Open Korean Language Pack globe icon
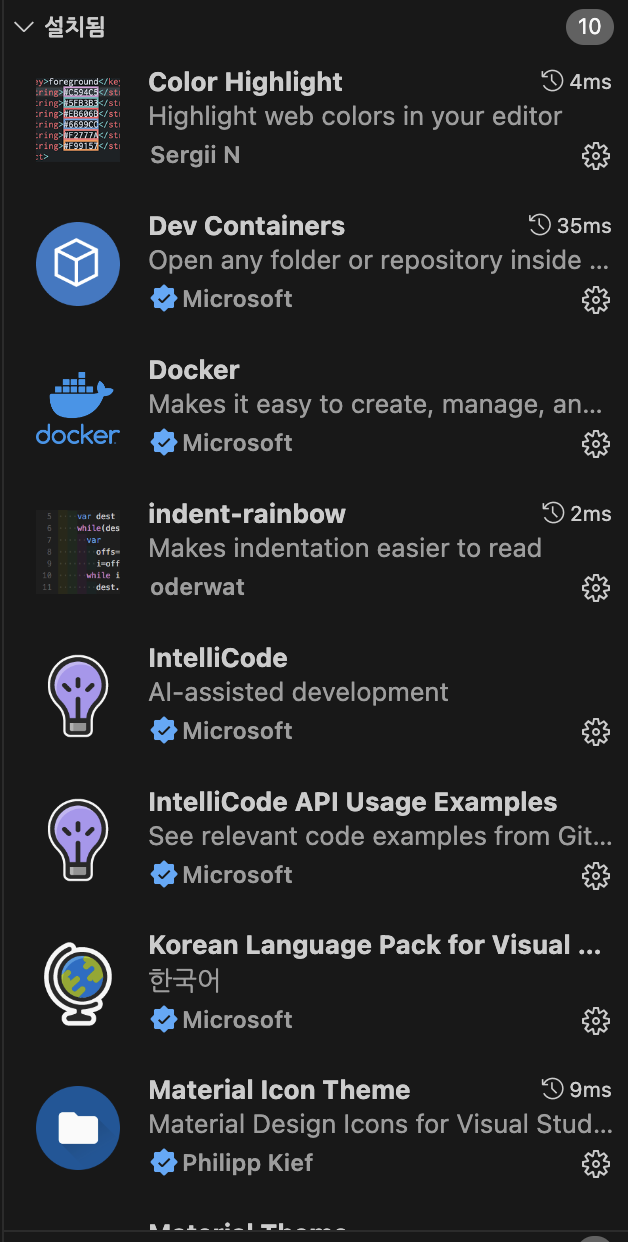This screenshot has height=1242, width=628. pos(78,984)
